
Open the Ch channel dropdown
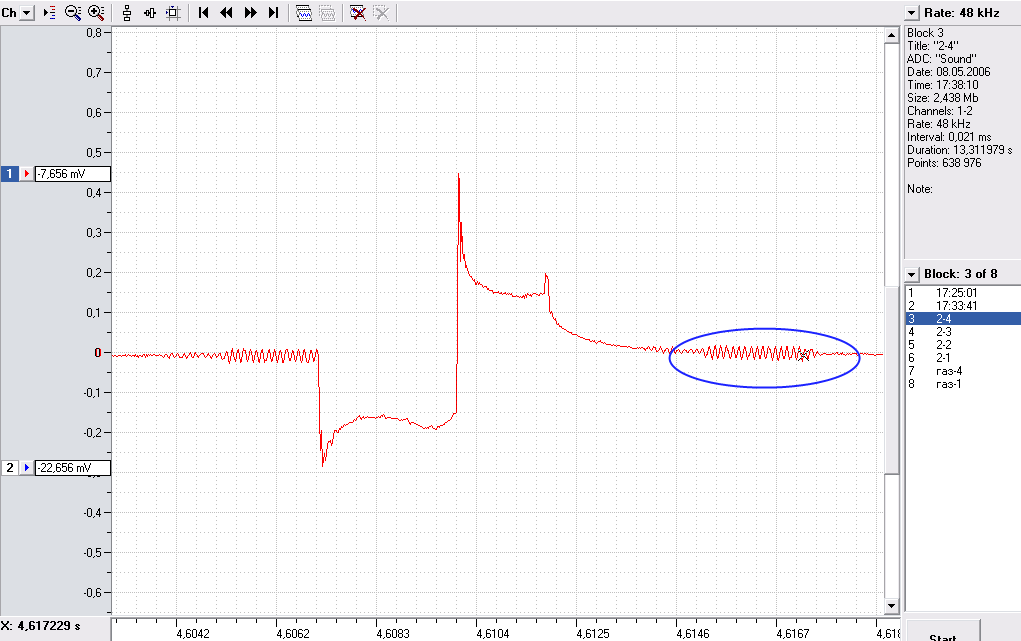click(x=27, y=13)
